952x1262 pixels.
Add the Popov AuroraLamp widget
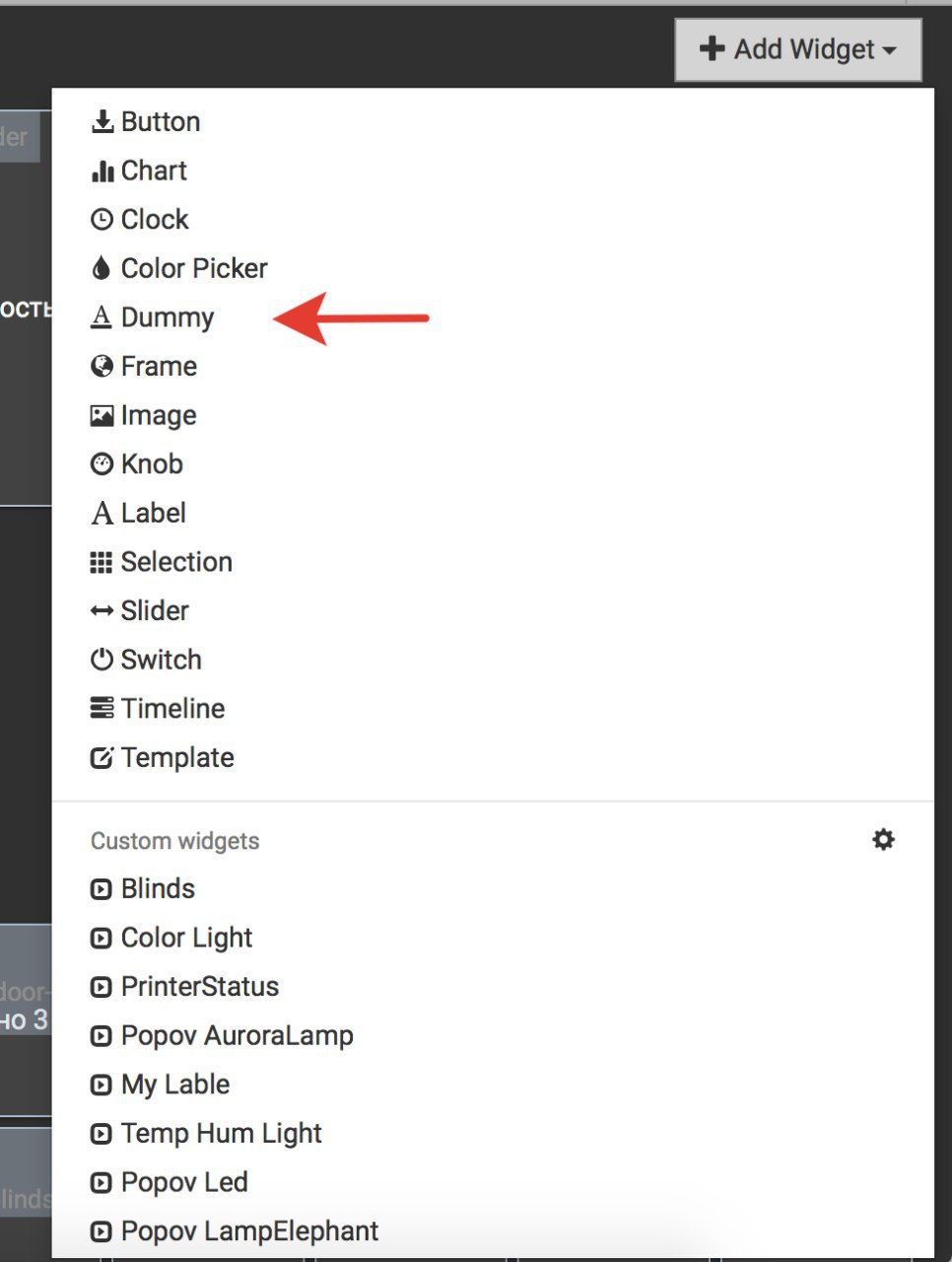click(493, 1035)
